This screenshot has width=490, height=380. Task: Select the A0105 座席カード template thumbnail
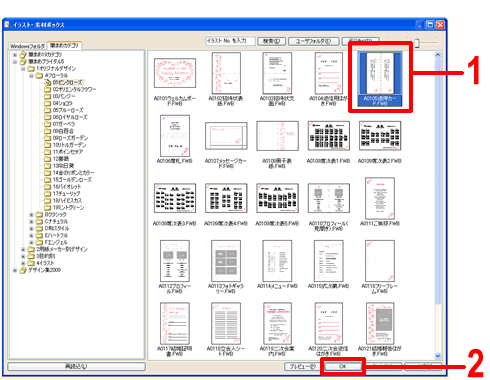pos(380,73)
